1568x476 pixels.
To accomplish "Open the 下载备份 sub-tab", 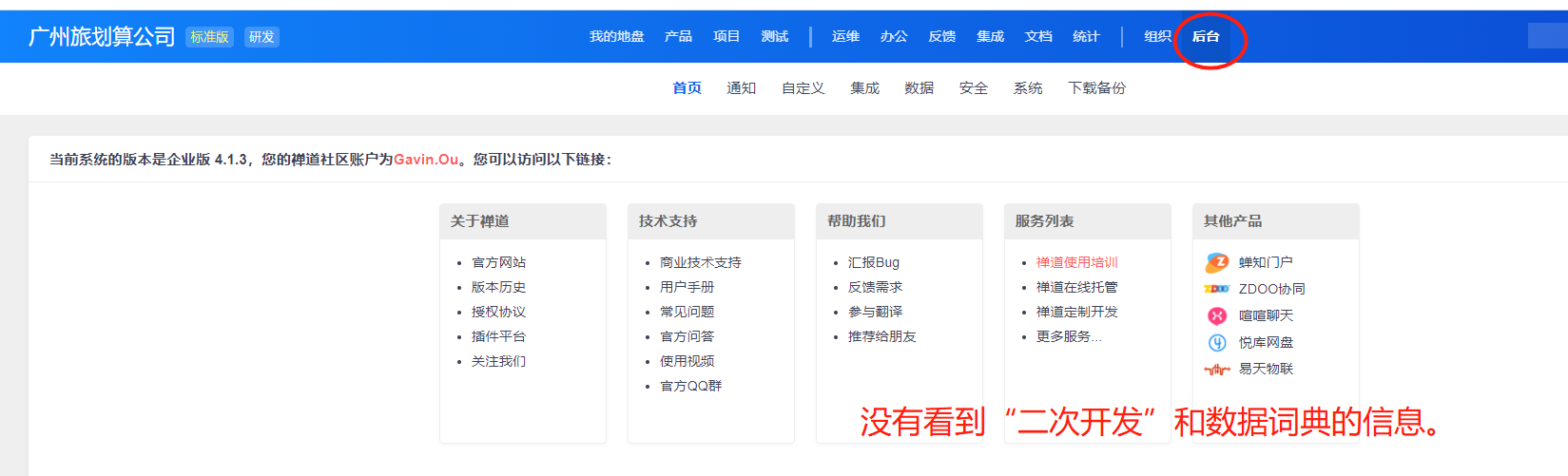I will (1096, 87).
